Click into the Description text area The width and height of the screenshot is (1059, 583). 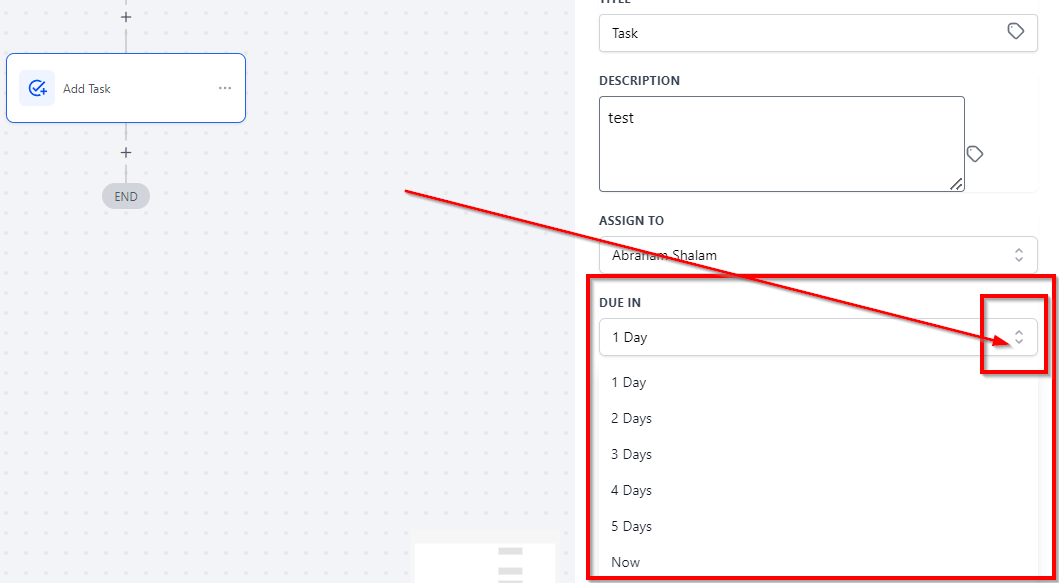[780, 143]
